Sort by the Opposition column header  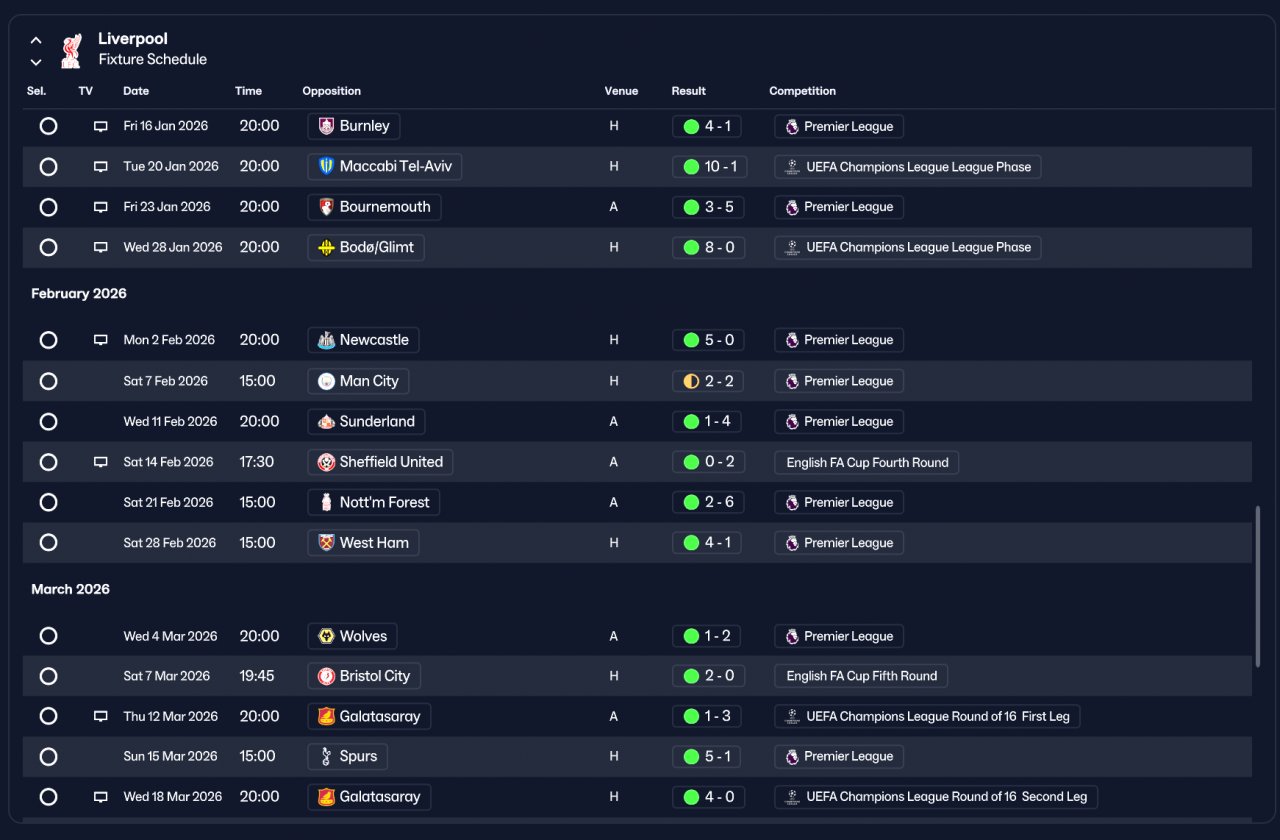pyautogui.click(x=332, y=91)
